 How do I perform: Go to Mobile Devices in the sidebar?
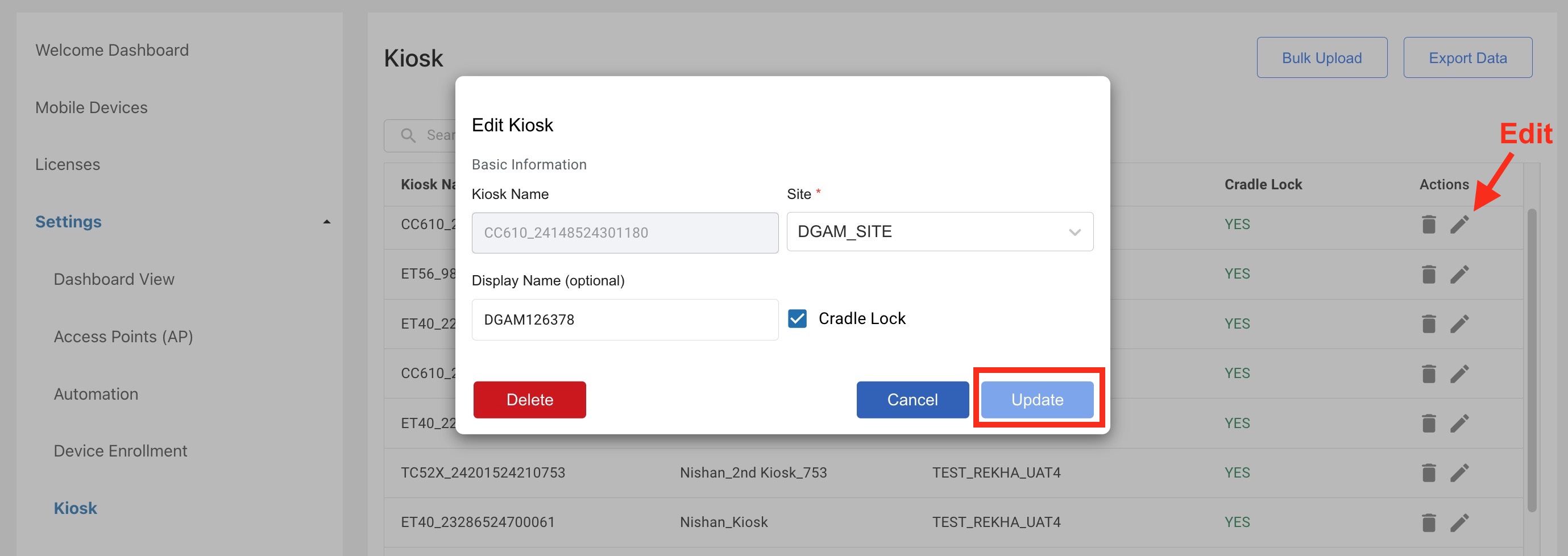92,107
